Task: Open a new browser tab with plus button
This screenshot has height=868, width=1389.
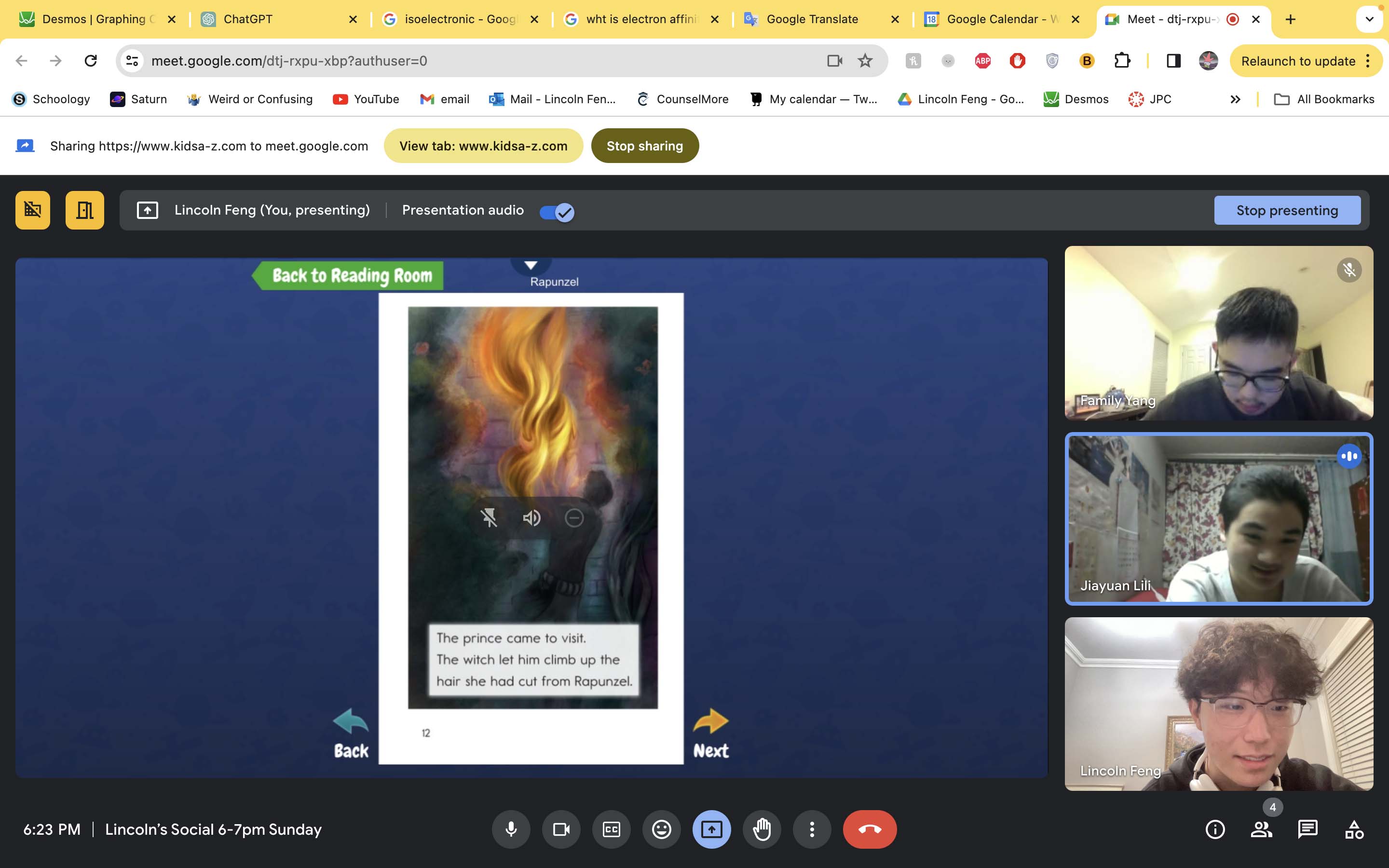Action: coord(1290,19)
